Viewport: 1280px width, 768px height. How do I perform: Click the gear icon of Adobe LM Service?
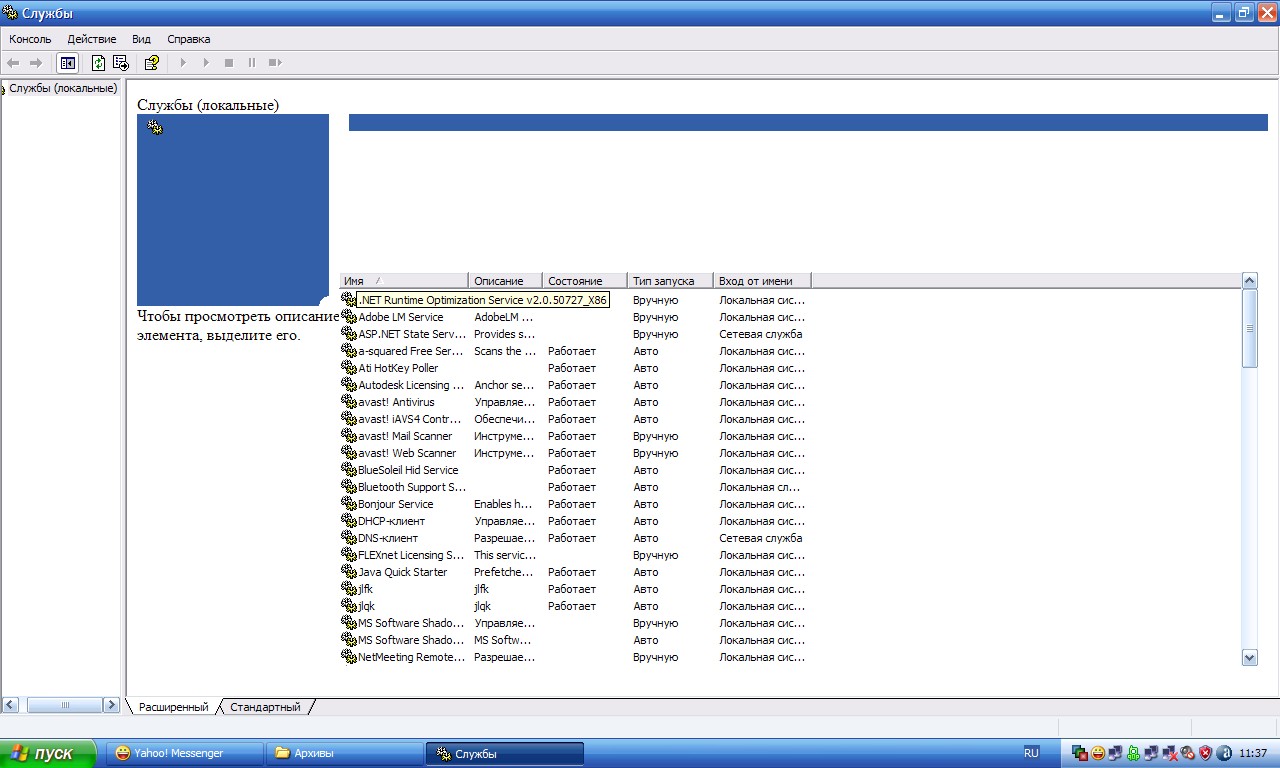[x=349, y=317]
